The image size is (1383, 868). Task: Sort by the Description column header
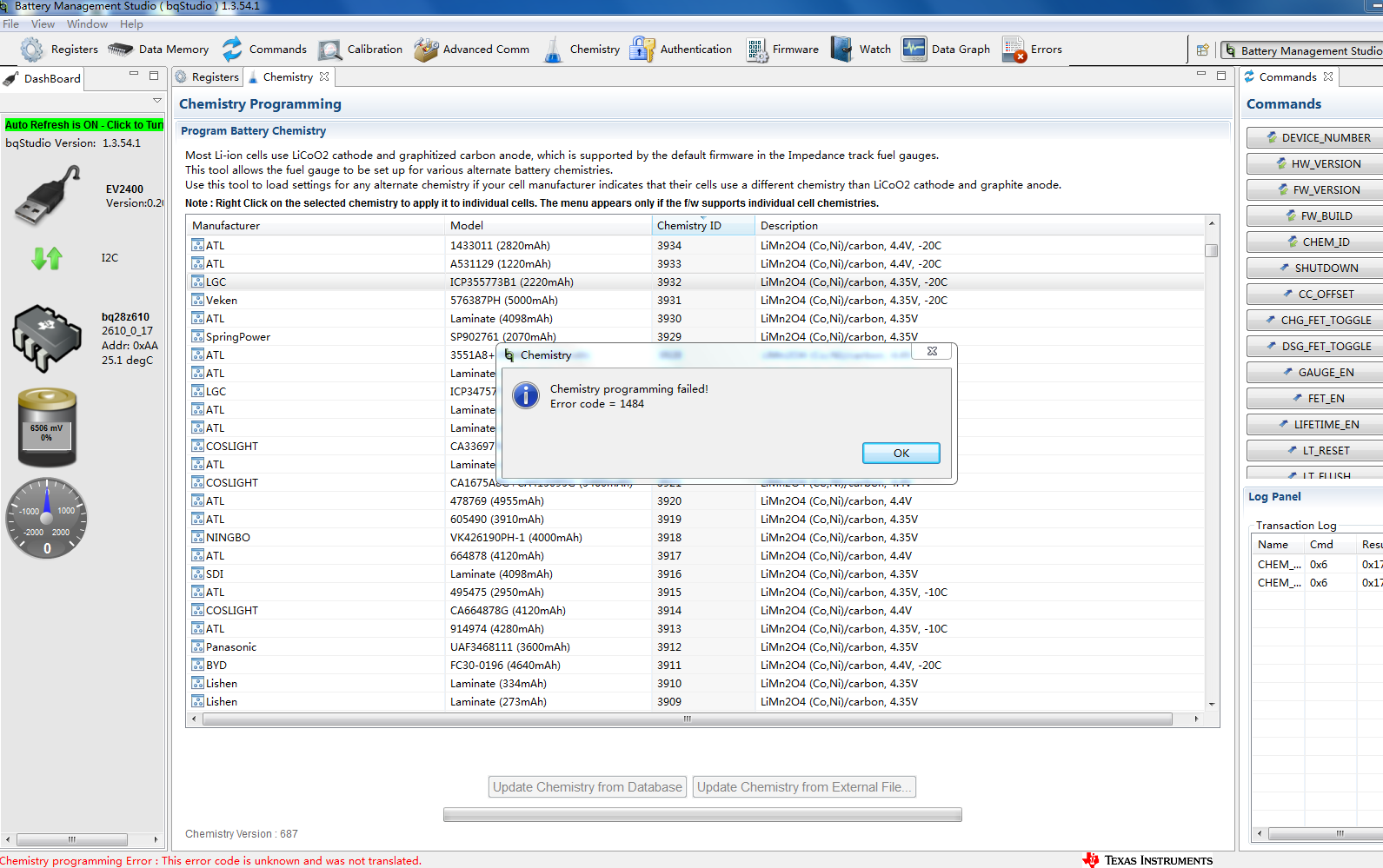click(x=980, y=226)
